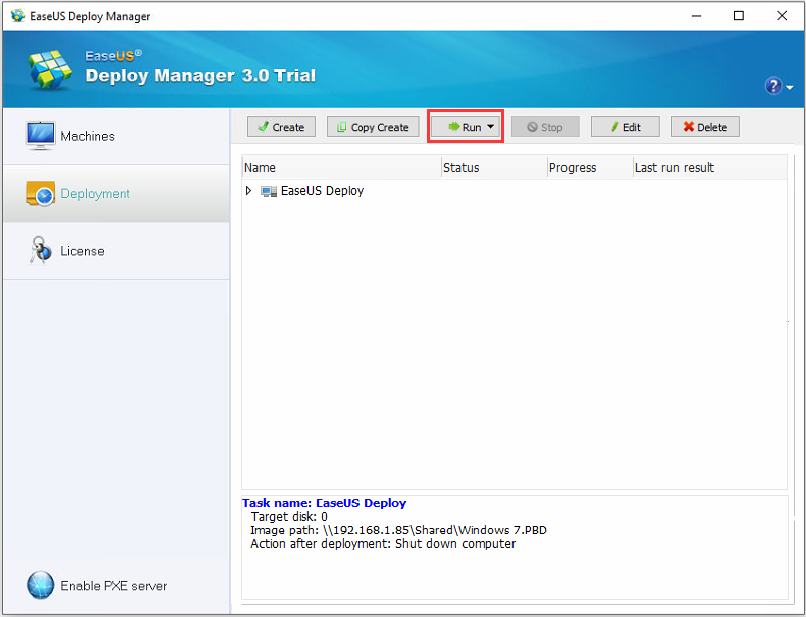Click the Task name: EaseUS Deploy text
This screenshot has height=617, width=806.
[x=324, y=503]
